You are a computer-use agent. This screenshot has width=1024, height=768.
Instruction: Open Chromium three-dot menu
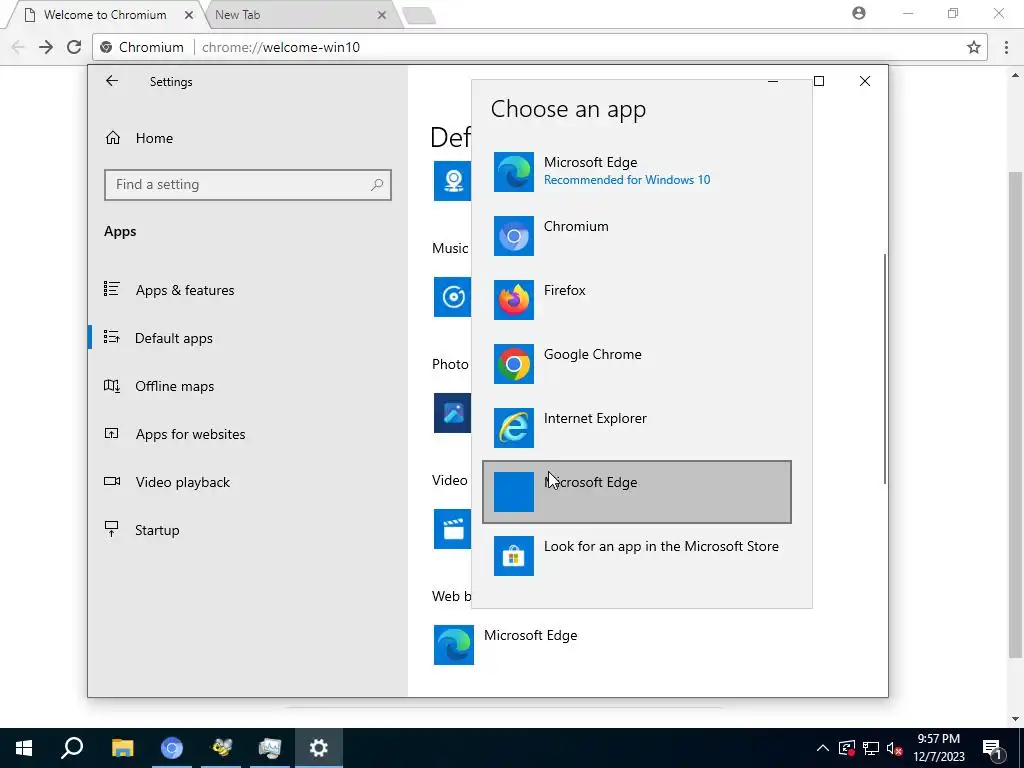(x=1006, y=47)
